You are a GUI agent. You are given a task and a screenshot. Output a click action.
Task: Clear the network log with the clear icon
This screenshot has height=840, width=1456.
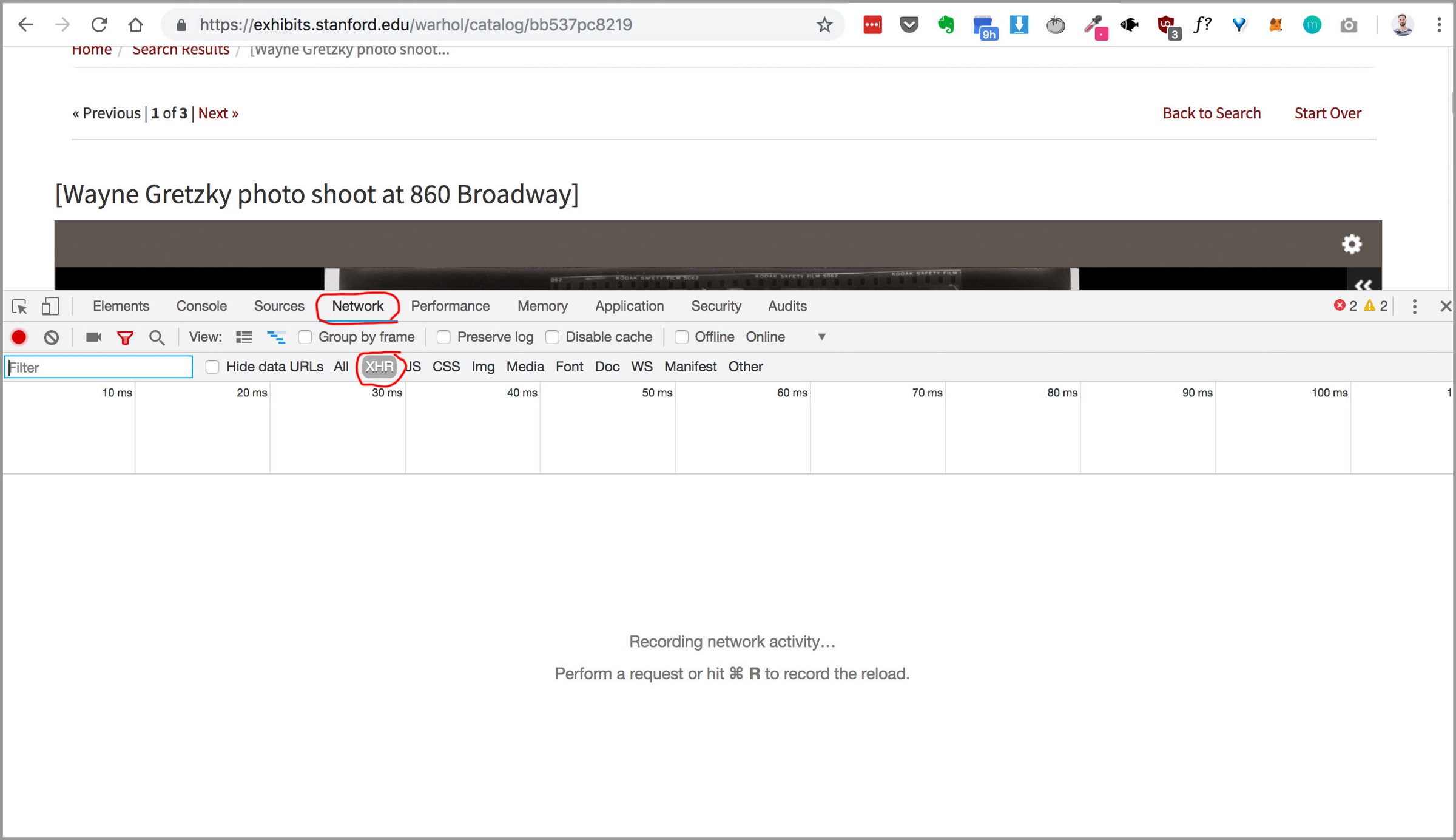click(52, 337)
